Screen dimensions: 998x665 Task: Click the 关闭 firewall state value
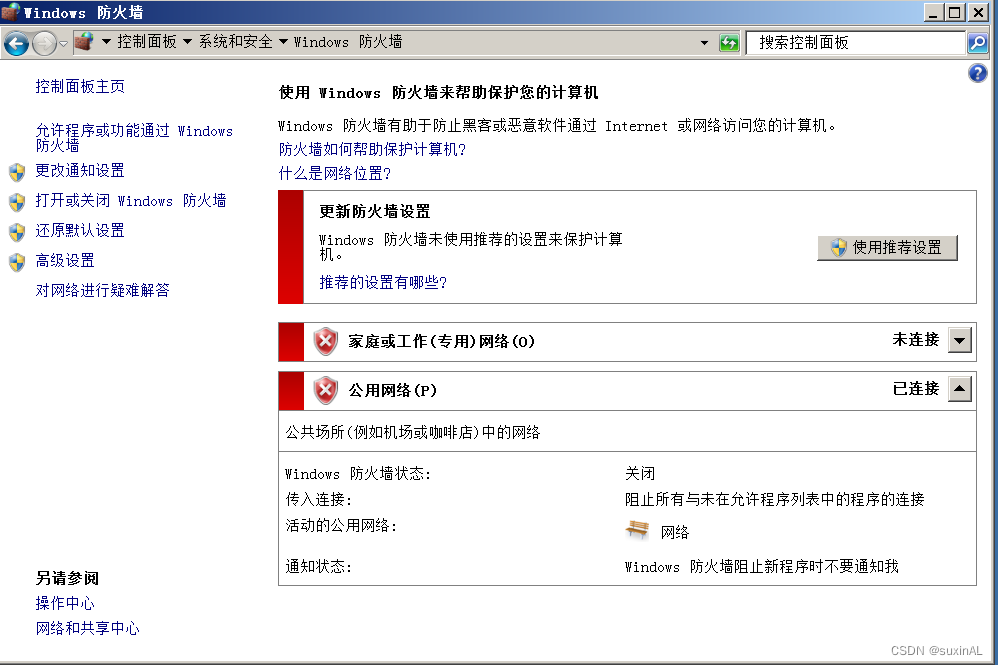640,473
